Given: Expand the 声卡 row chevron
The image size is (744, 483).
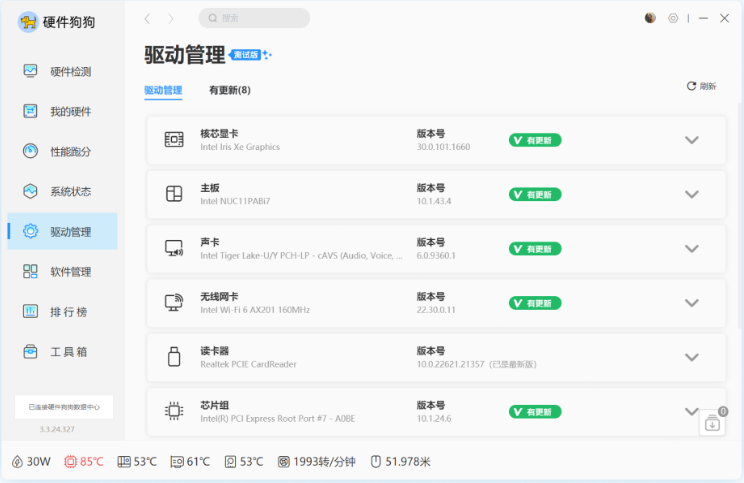Looking at the screenshot, I should 692,249.
